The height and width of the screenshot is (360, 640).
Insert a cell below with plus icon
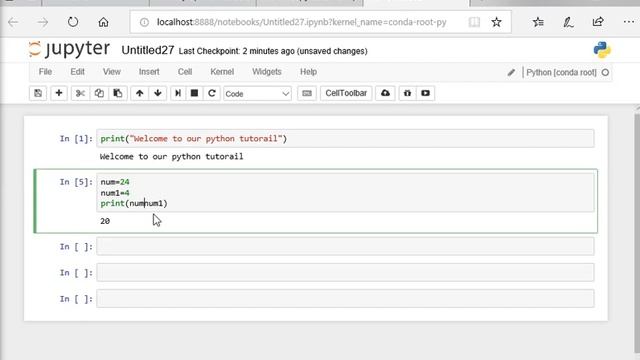pyautogui.click(x=59, y=93)
